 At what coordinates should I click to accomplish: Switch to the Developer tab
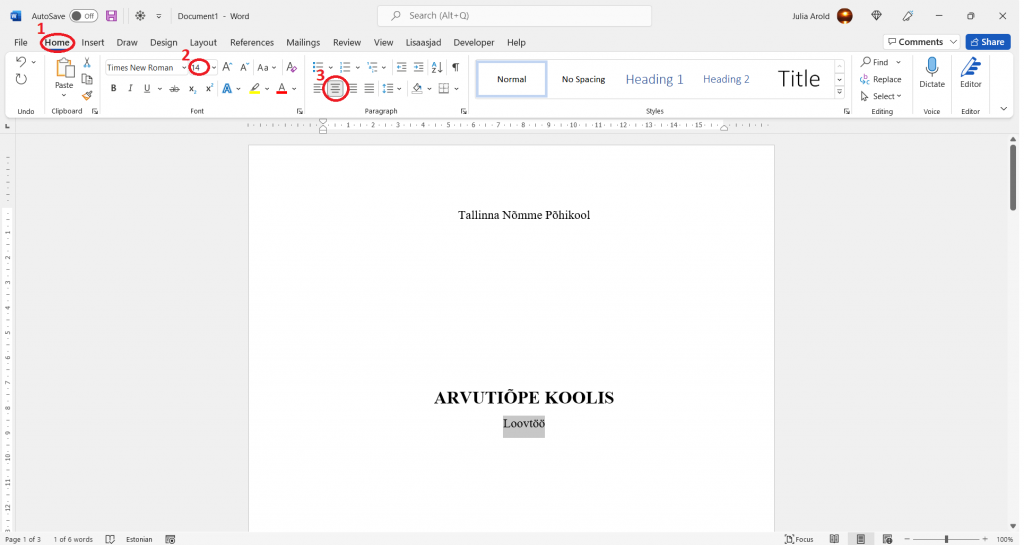[473, 42]
